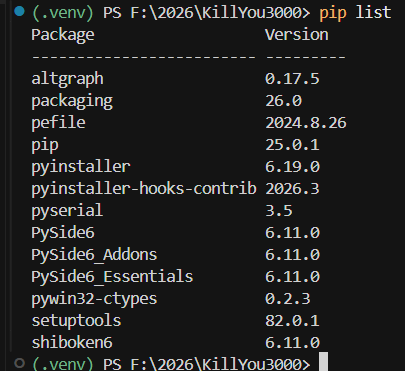Select the 'PySide6_Addons' package name
The image size is (405, 371).
(x=94, y=255)
